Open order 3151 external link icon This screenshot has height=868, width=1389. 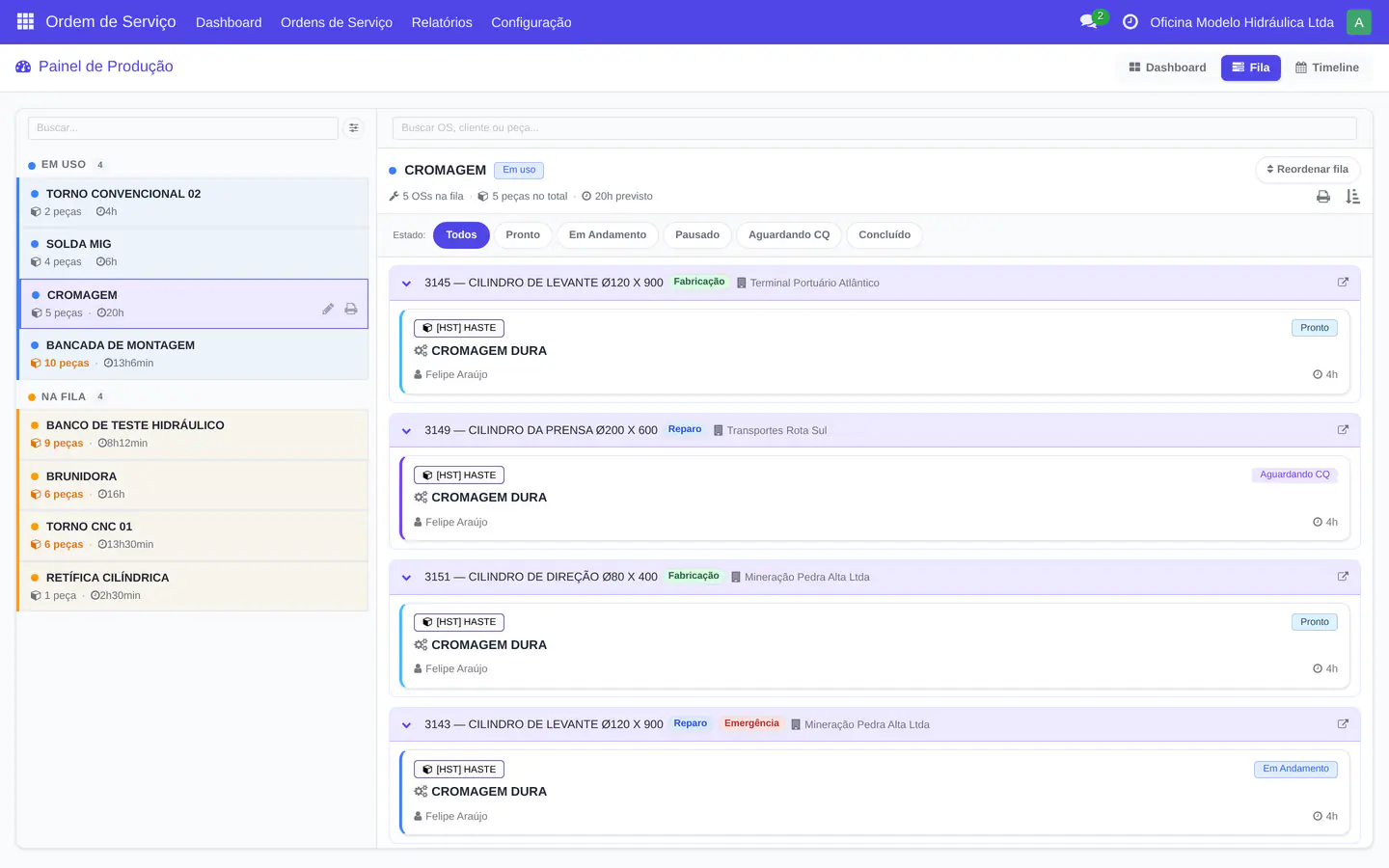point(1343,577)
